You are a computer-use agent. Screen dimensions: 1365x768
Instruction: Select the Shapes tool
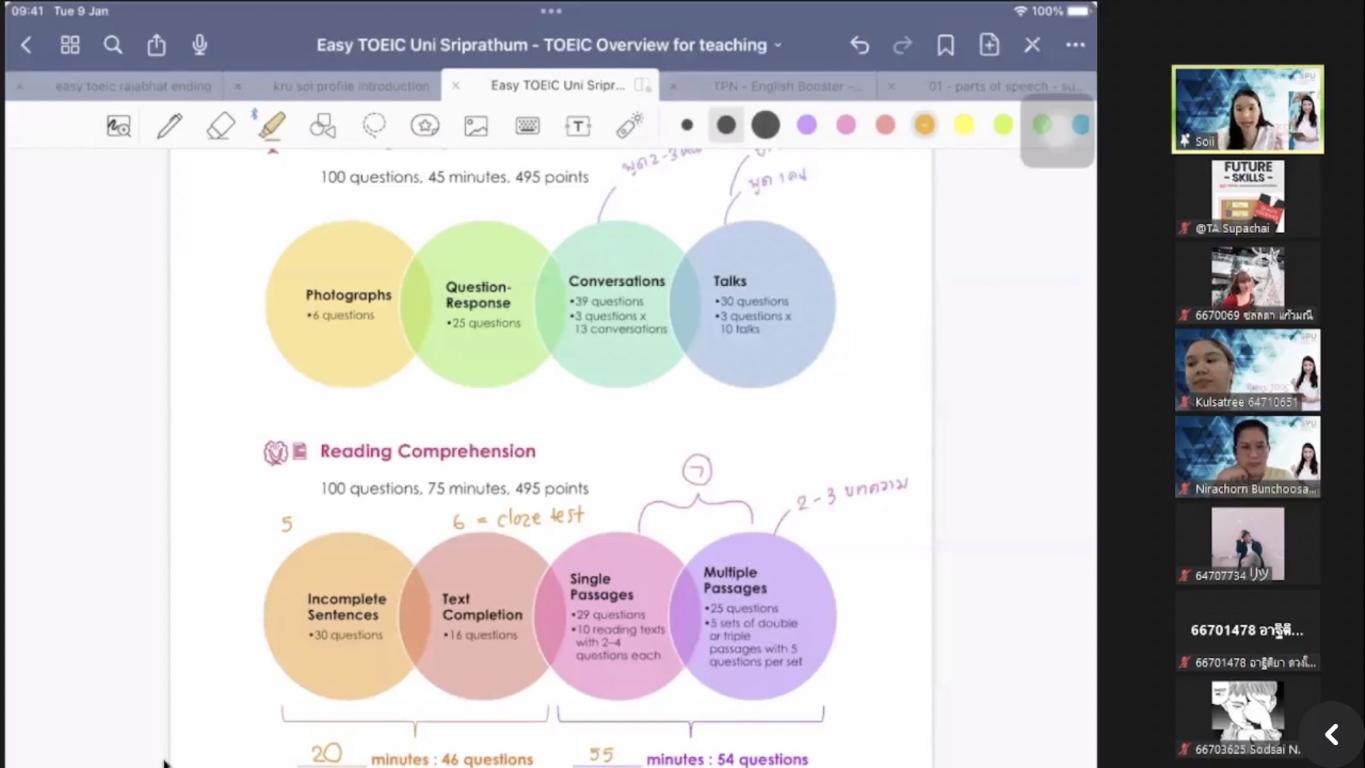322,126
